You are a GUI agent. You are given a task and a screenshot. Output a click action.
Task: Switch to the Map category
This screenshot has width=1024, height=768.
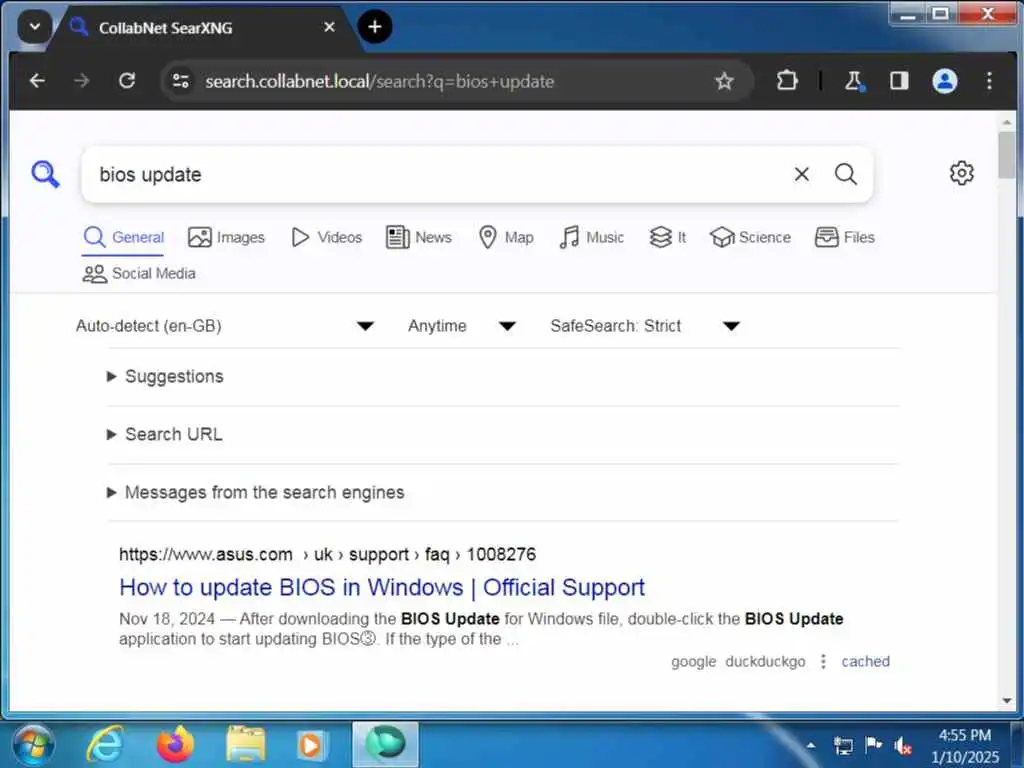505,237
